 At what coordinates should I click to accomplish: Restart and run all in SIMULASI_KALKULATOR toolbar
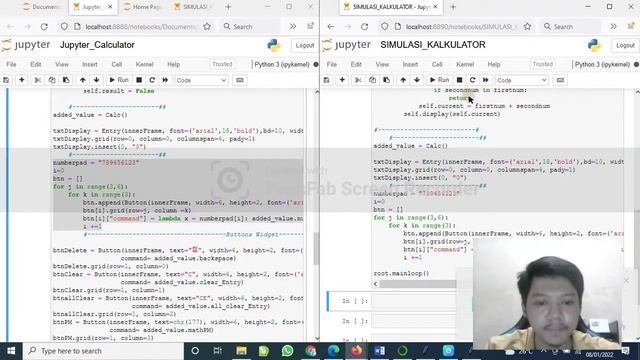click(485, 80)
